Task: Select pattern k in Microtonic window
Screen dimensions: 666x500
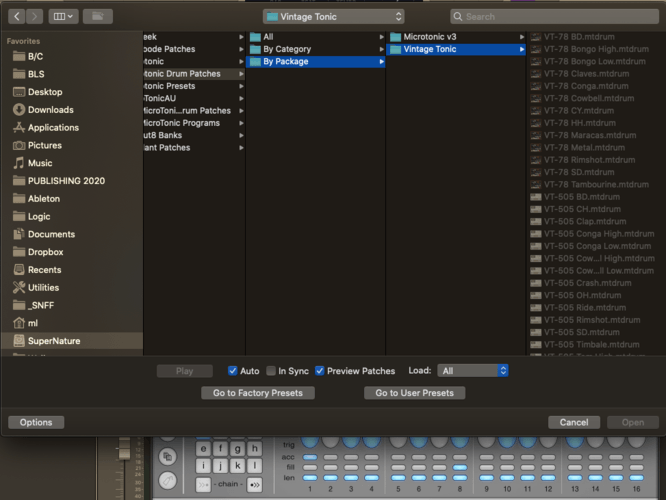Action: [237, 466]
